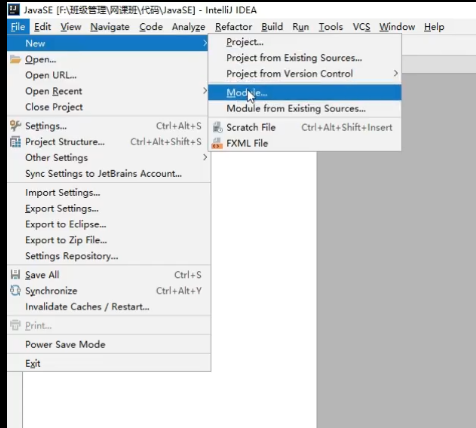Click the Open folder icon

tap(15, 59)
